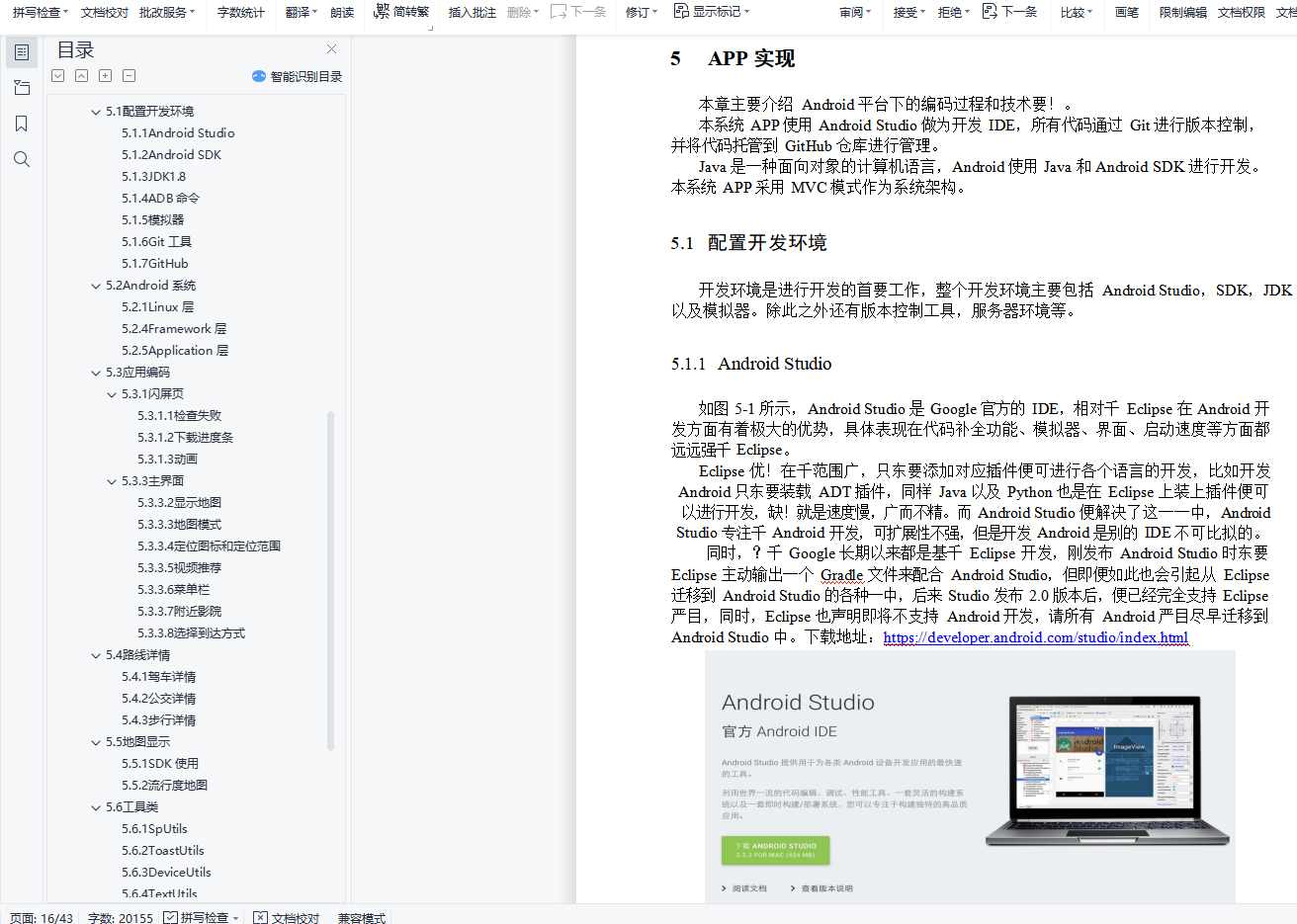
Task: Go to 5.2.4Framework 层 in outline
Action: [174, 329]
